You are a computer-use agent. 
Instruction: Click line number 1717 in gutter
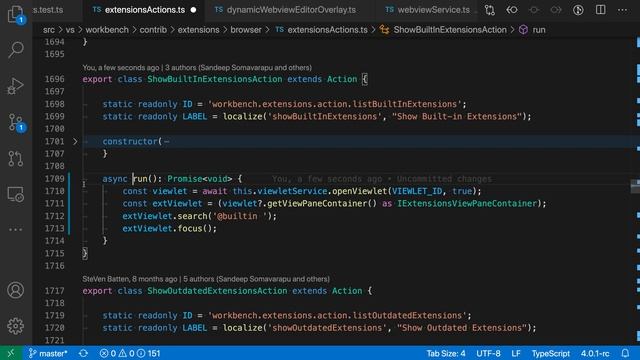pos(55,291)
